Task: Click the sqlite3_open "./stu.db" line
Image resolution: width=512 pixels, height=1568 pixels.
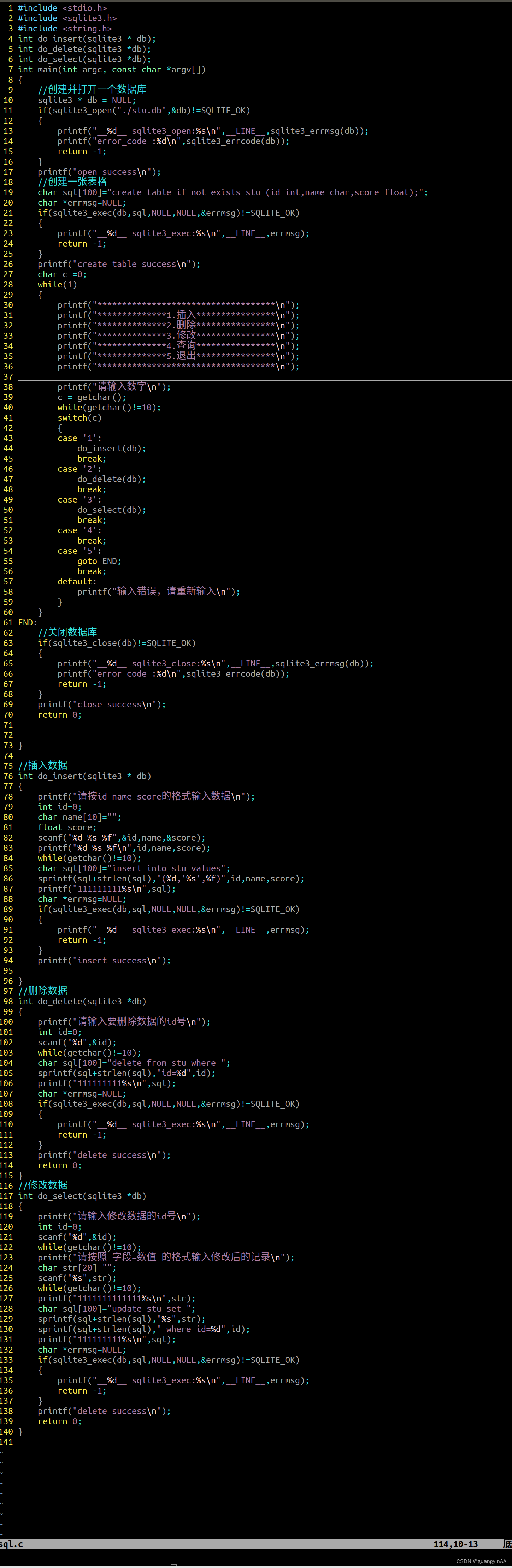Action: [x=144, y=110]
